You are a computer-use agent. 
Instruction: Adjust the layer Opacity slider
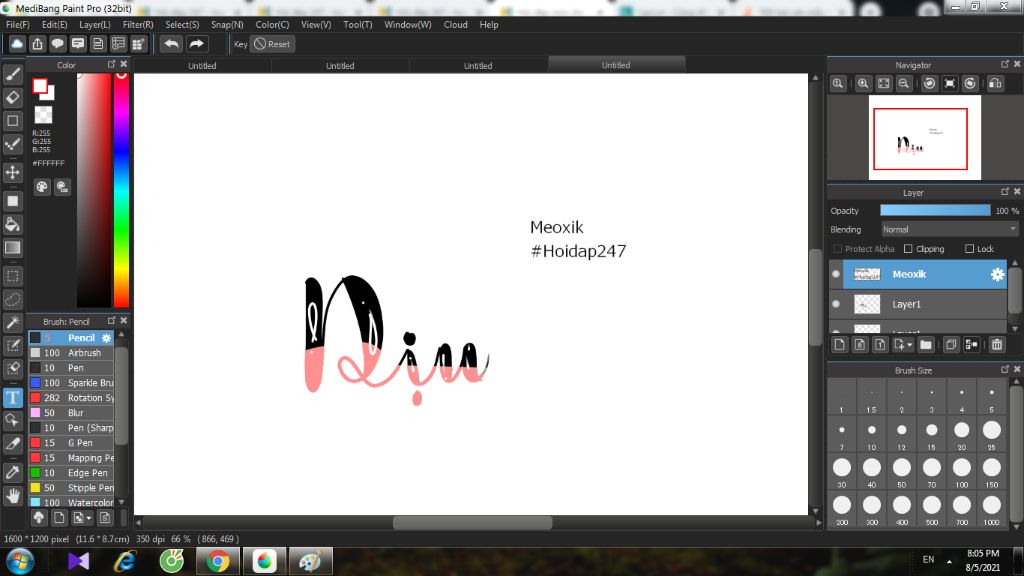pos(935,210)
